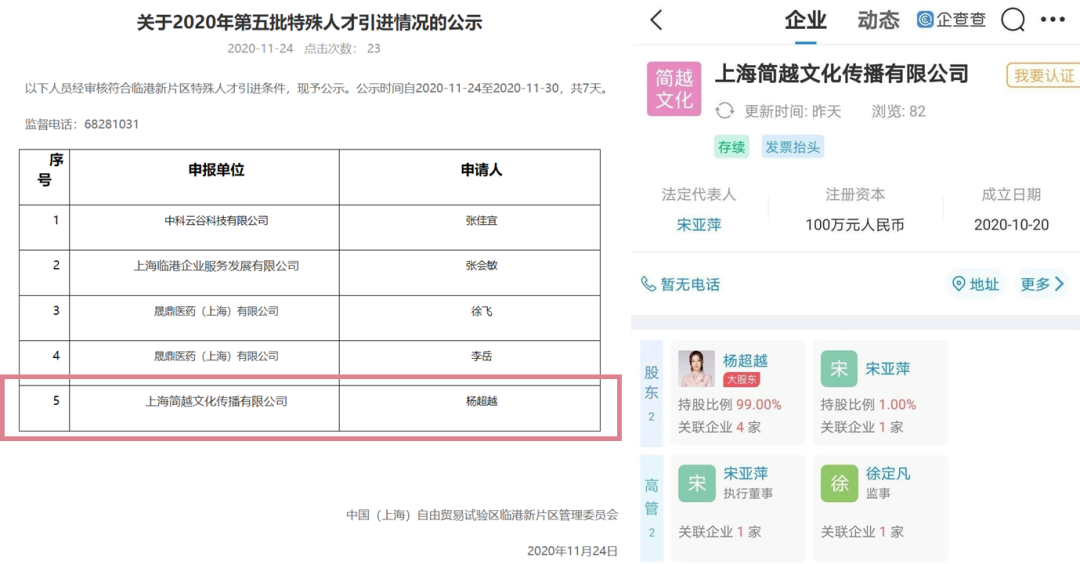Click the announcement title 关于2020年第五批特殊人才引进情况的公示

pyautogui.click(x=309, y=22)
